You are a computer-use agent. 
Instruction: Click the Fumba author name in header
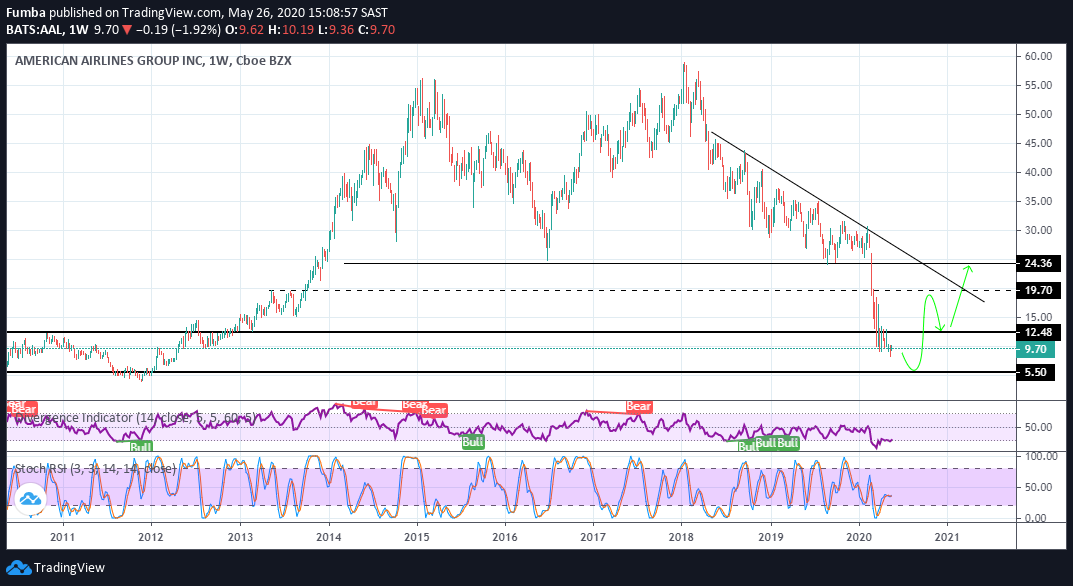tap(27, 13)
